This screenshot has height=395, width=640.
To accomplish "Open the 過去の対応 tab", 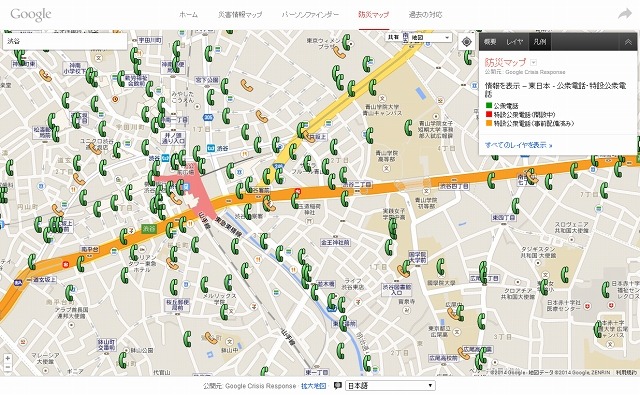I will [425, 15].
